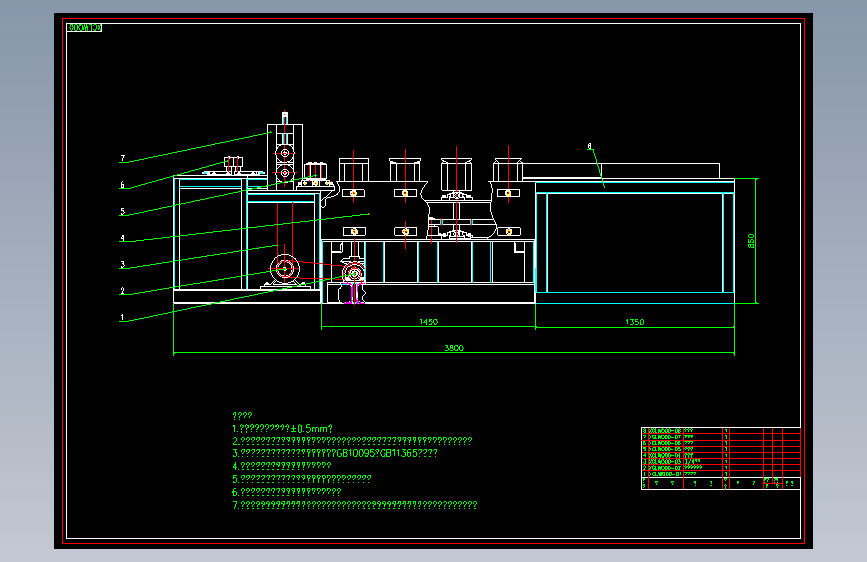Click the mirrored drawing number label top-left

[84, 28]
